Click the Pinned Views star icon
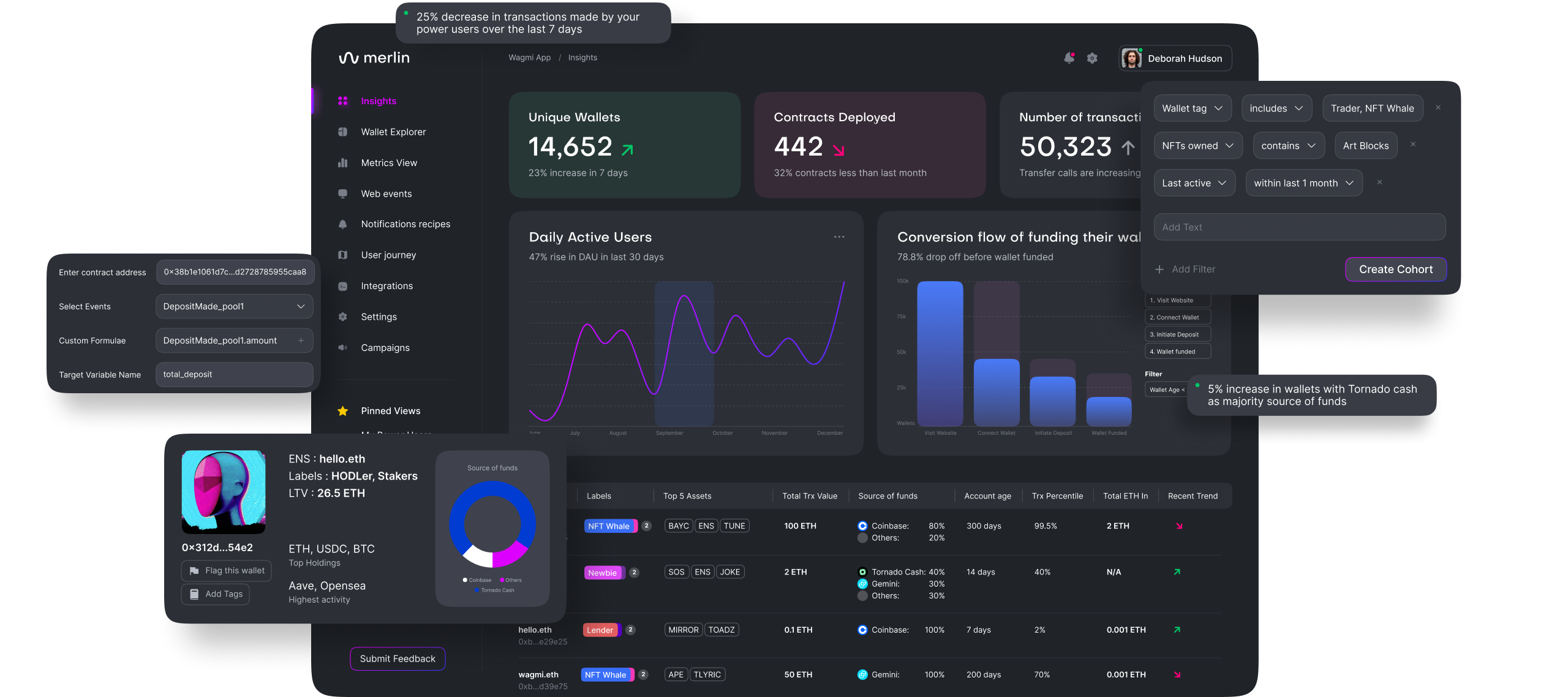Viewport: 1568px width, 697px height. pos(342,411)
